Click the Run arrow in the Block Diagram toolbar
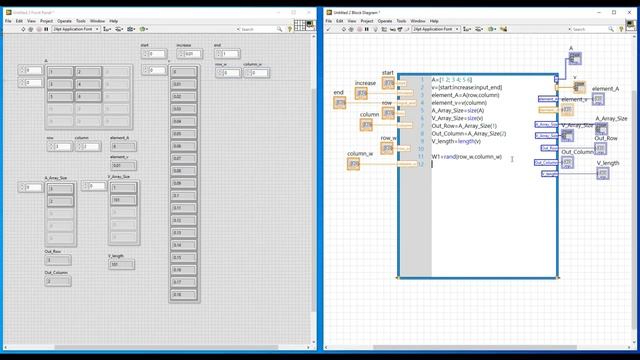This screenshot has width=640, height=360. tap(343, 29)
